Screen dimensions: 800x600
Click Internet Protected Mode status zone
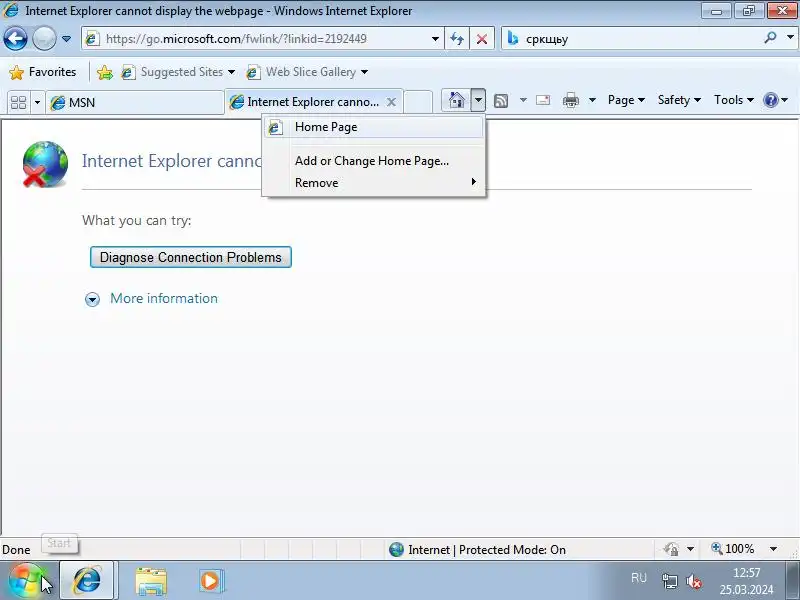coord(478,549)
